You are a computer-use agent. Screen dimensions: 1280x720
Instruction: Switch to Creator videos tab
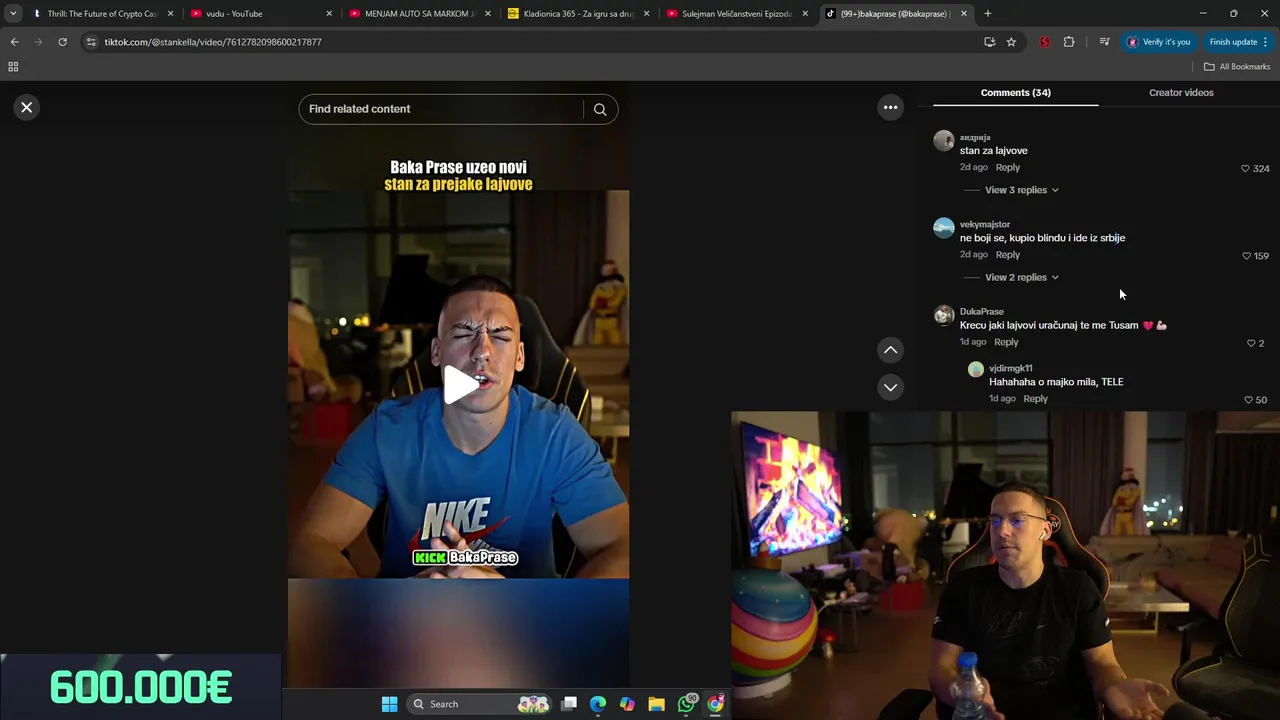point(1181,92)
